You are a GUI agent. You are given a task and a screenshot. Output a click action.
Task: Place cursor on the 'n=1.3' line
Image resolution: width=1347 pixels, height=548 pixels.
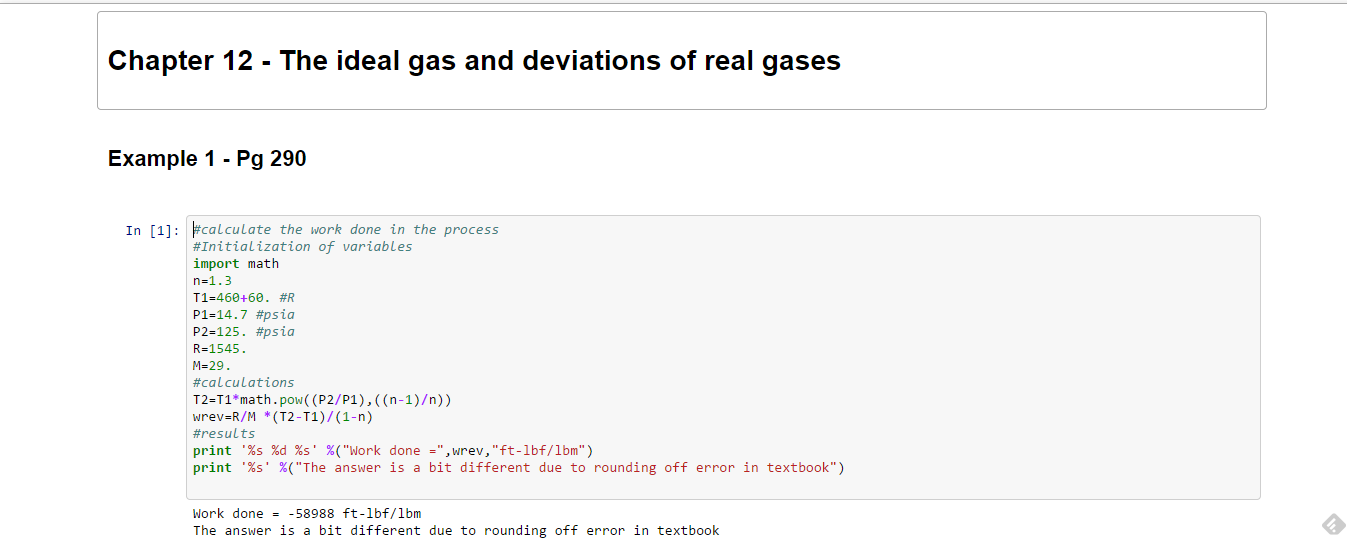pyautogui.click(x=212, y=281)
